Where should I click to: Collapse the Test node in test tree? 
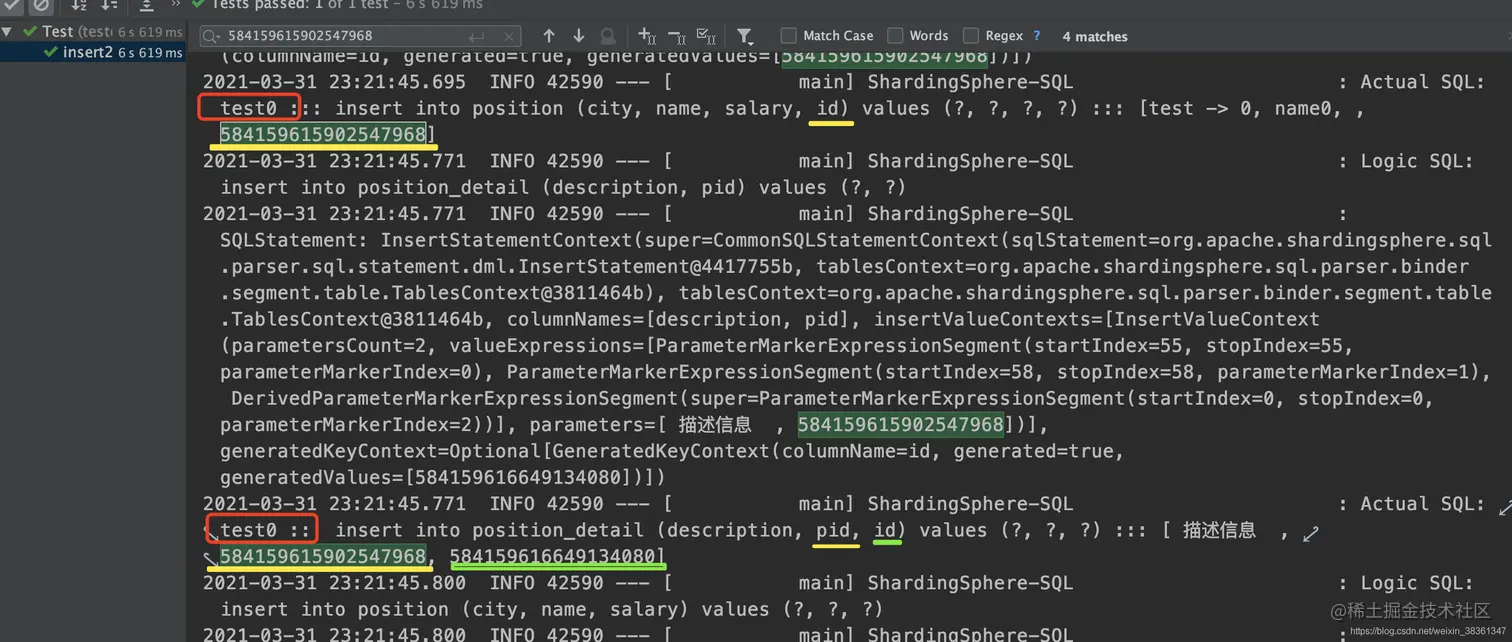7,31
